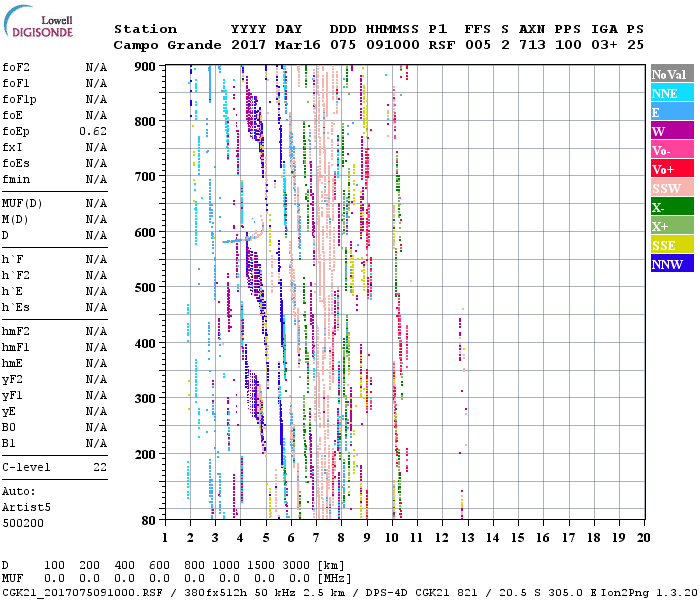This screenshot has height=600, width=700.
Task: Click the station name Campo Grande
Action: pos(167,45)
